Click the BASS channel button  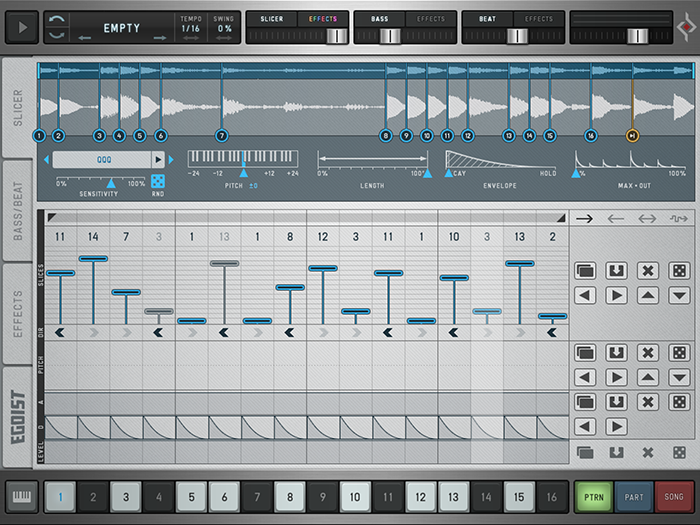pos(379,19)
